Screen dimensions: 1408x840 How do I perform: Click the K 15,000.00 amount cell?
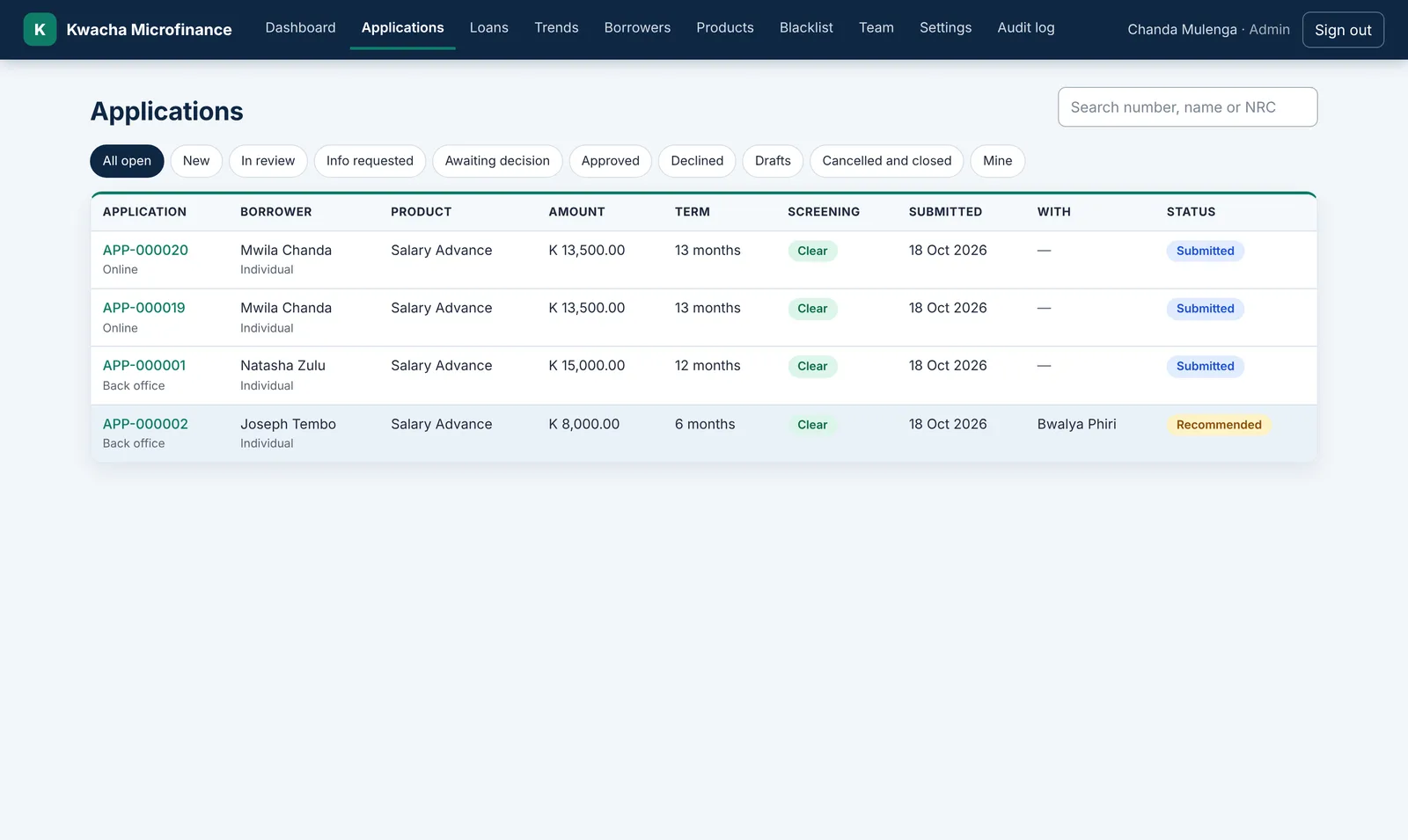(587, 366)
